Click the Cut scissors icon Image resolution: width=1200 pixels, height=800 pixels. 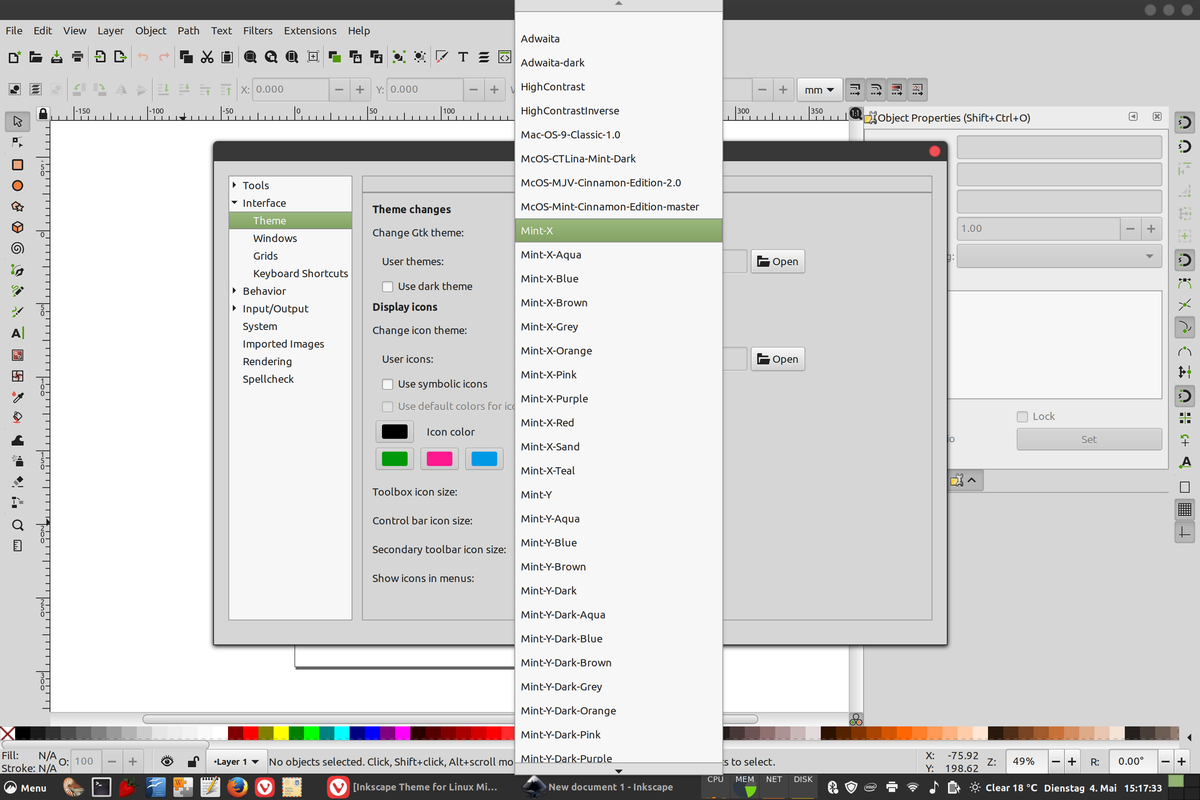(207, 57)
